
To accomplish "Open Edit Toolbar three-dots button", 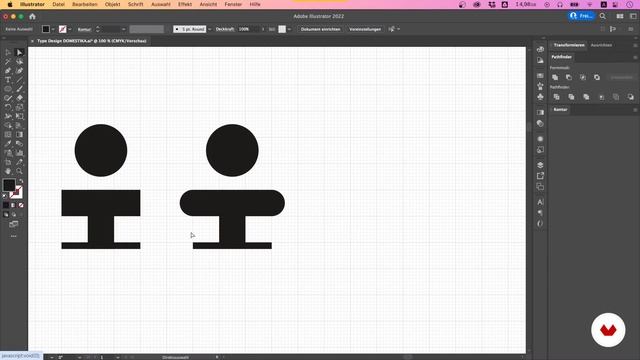I will (13, 236).
